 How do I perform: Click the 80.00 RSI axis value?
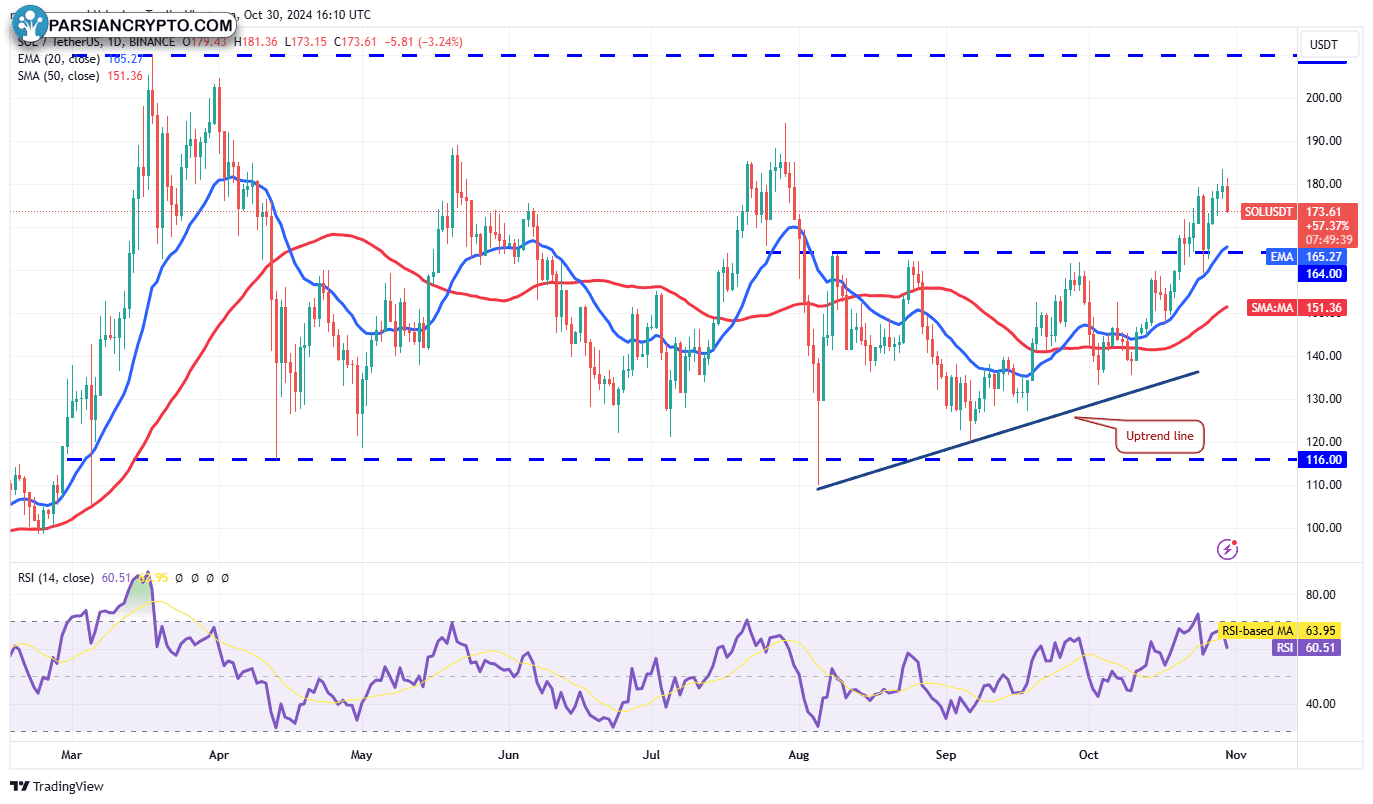pos(1320,595)
